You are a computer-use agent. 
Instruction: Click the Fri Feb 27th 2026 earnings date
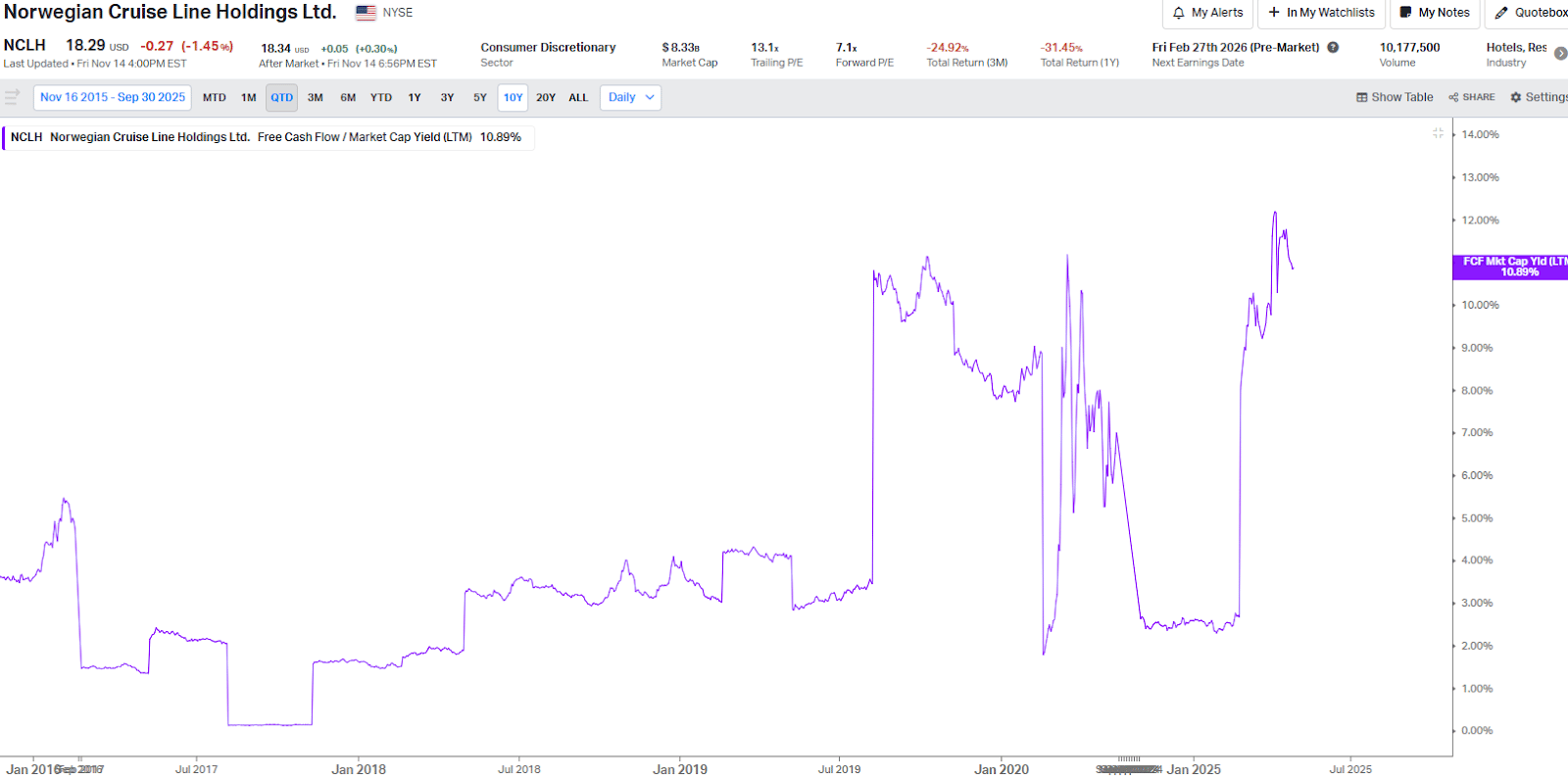tap(1236, 47)
